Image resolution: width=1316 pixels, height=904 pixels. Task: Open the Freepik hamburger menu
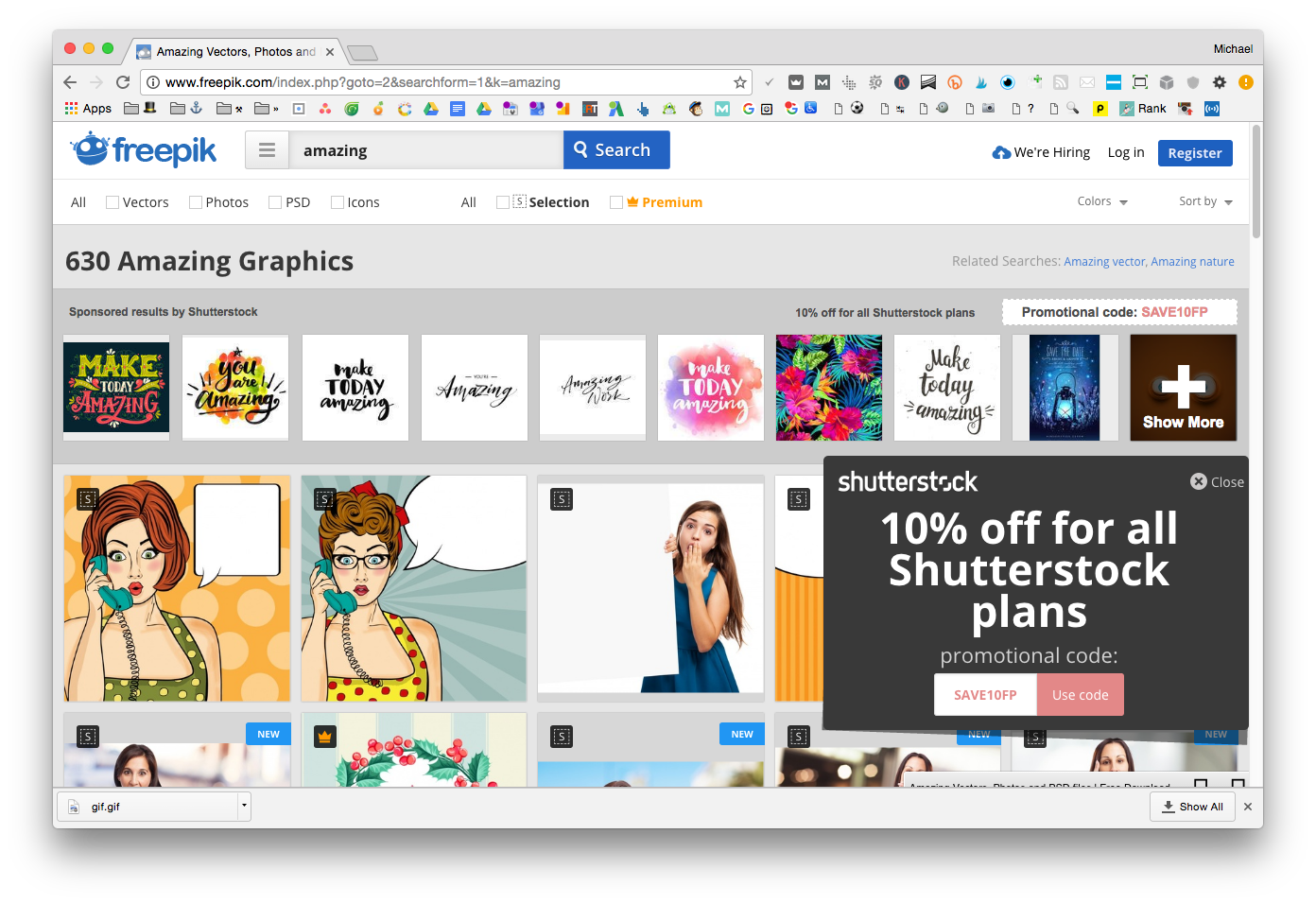pyautogui.click(x=268, y=150)
